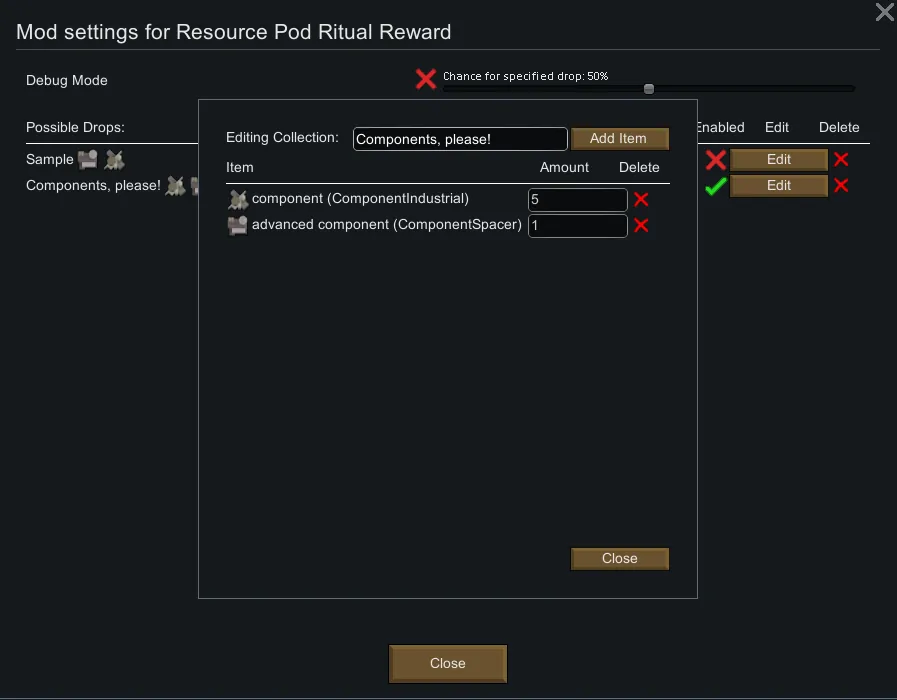Viewport: 897px width, 700px height.
Task: Focus the advanced component amount field
Action: (577, 226)
